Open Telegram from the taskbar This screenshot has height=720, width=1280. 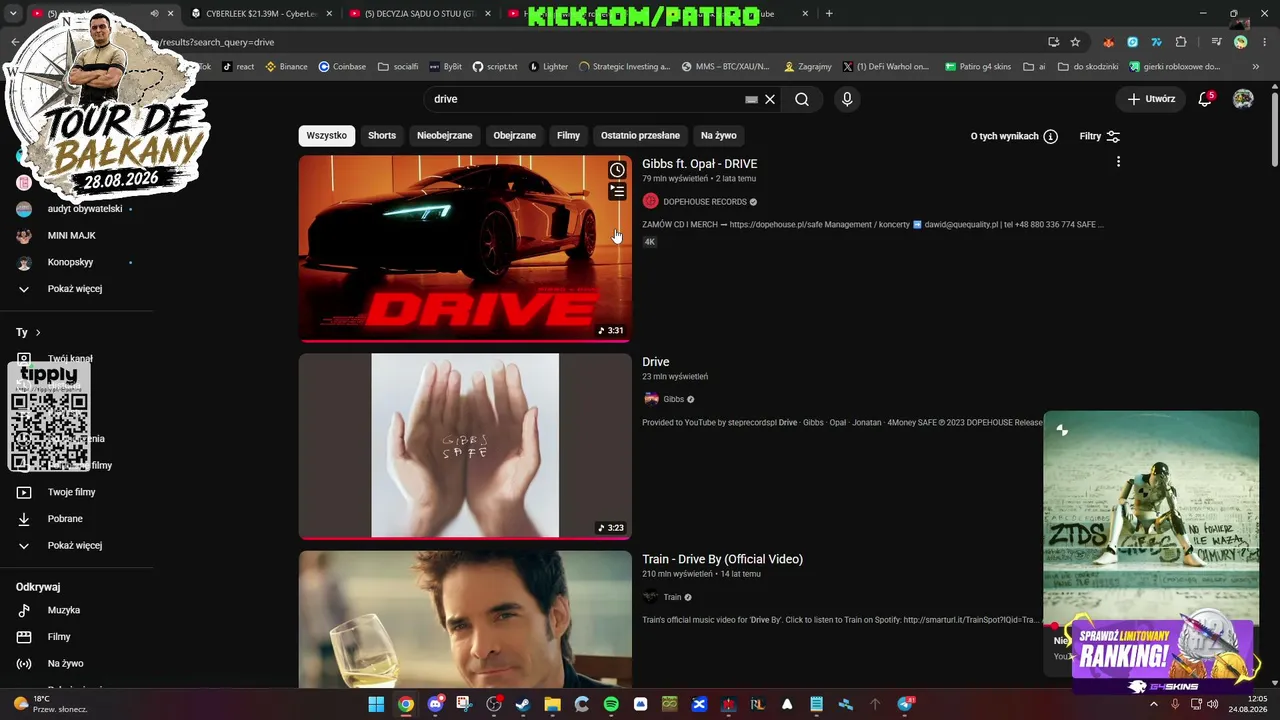point(905,704)
